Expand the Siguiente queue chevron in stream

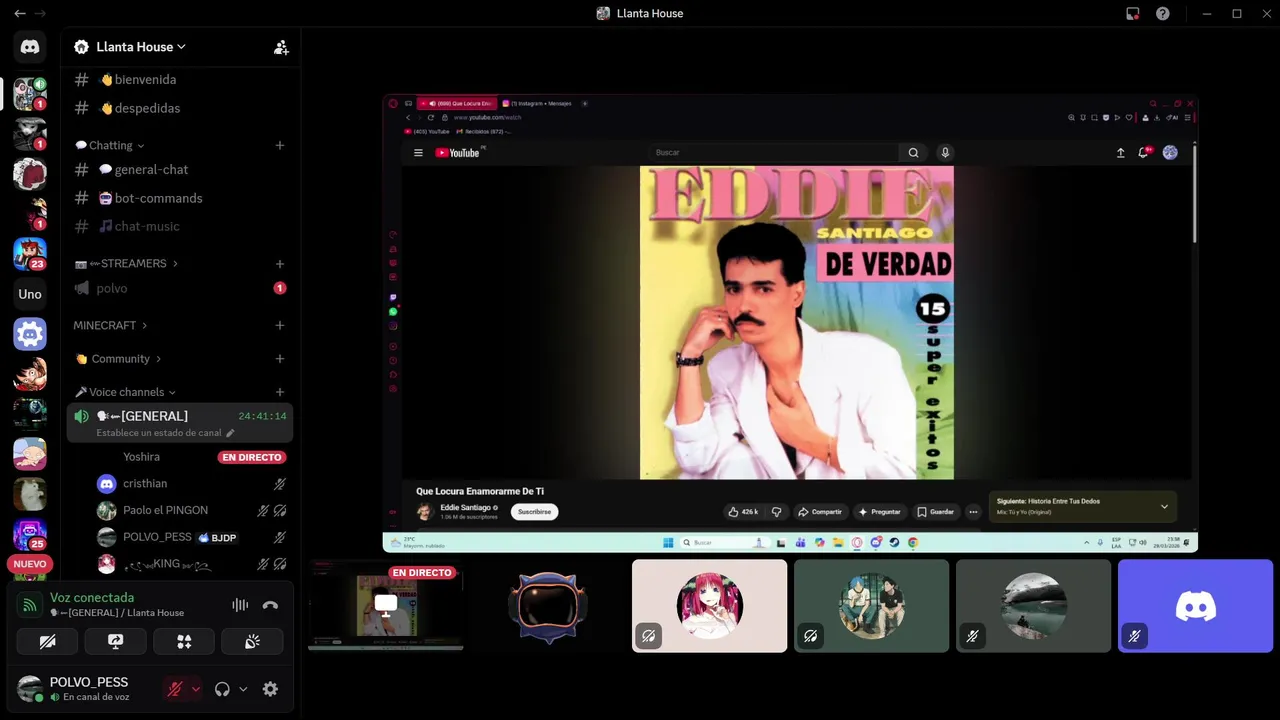[1164, 507]
